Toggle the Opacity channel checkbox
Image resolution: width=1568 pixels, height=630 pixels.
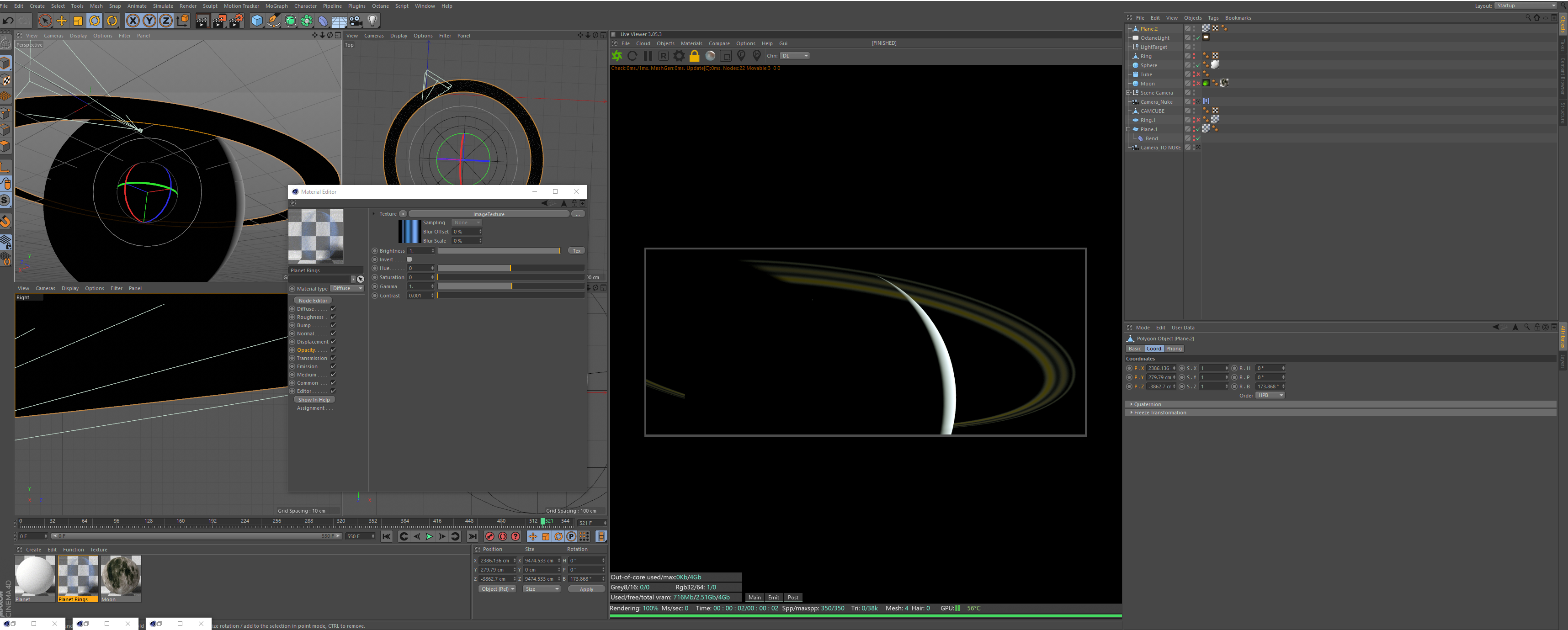pyautogui.click(x=333, y=350)
